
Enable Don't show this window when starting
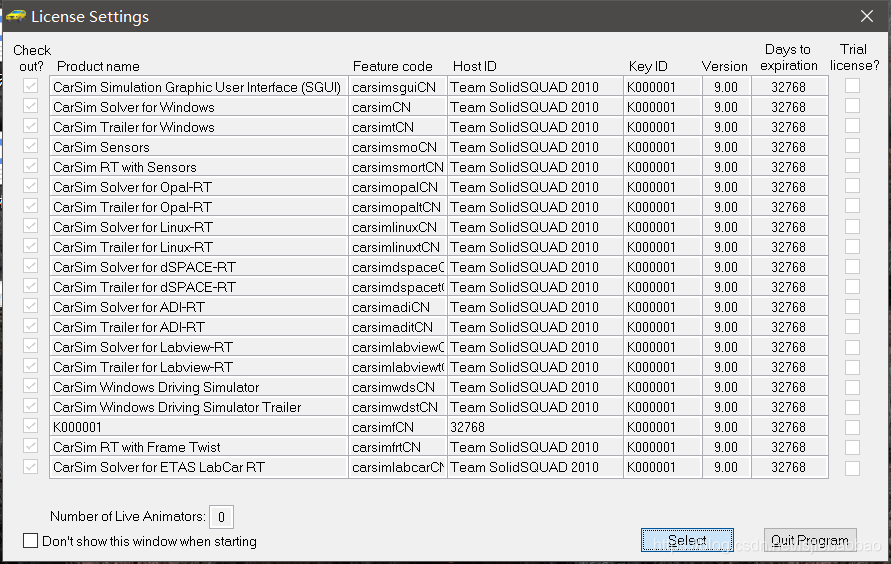click(31, 541)
